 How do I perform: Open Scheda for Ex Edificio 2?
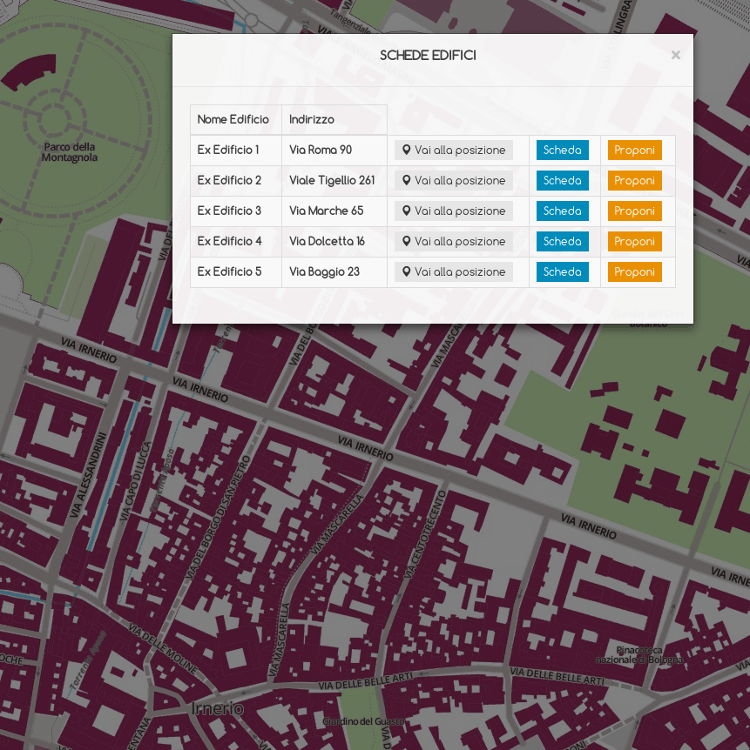point(562,181)
